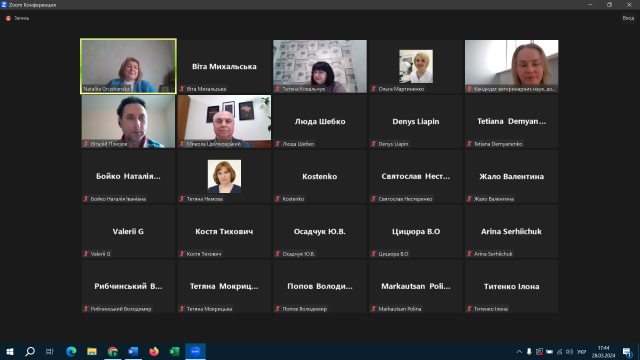
Task: Select the Віта Михальська participant tile
Action: (224, 66)
